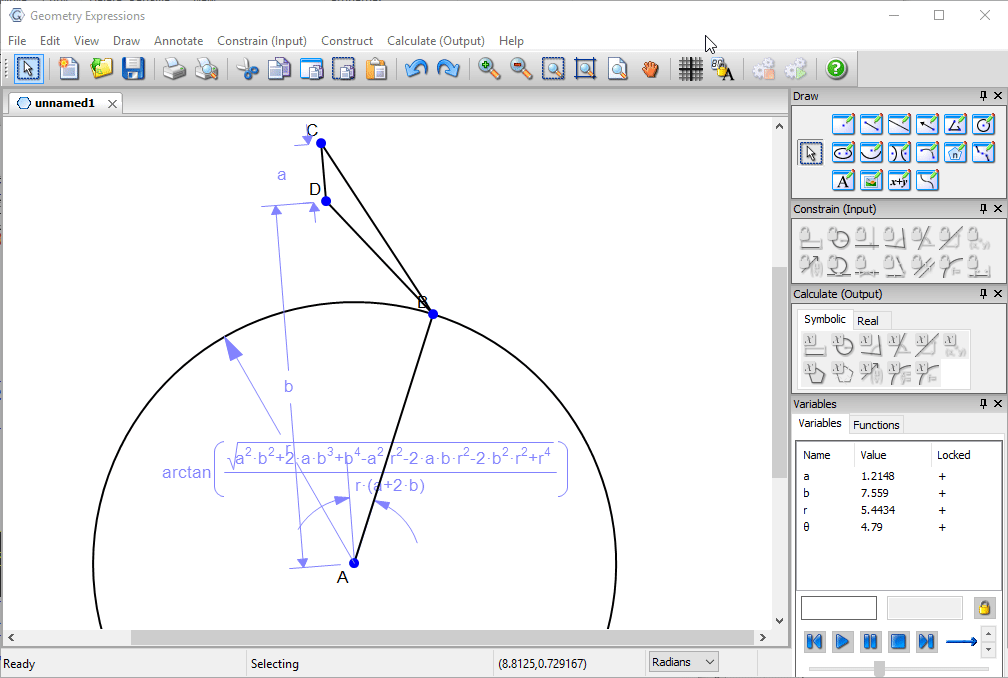Close the unnamed1 document tab
This screenshot has height=678, width=1008.
[112, 103]
